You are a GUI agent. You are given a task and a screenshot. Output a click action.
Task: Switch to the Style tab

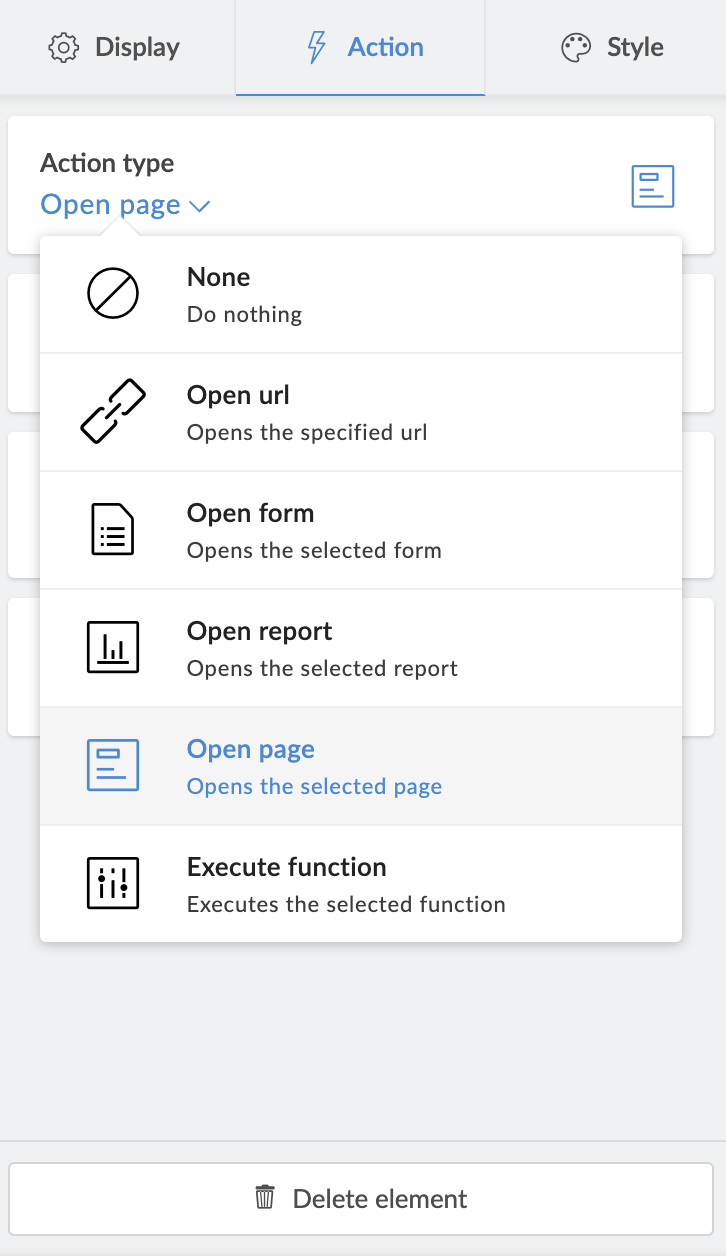click(612, 48)
